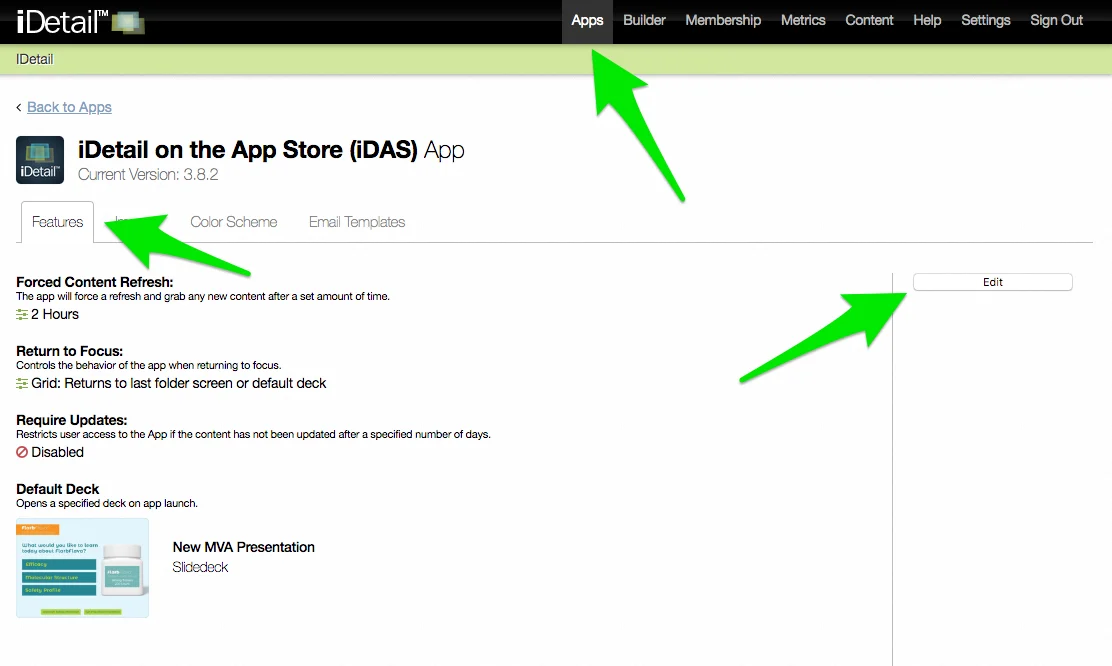Click the Disabled status text
The height and width of the screenshot is (666, 1112).
[x=57, y=452]
